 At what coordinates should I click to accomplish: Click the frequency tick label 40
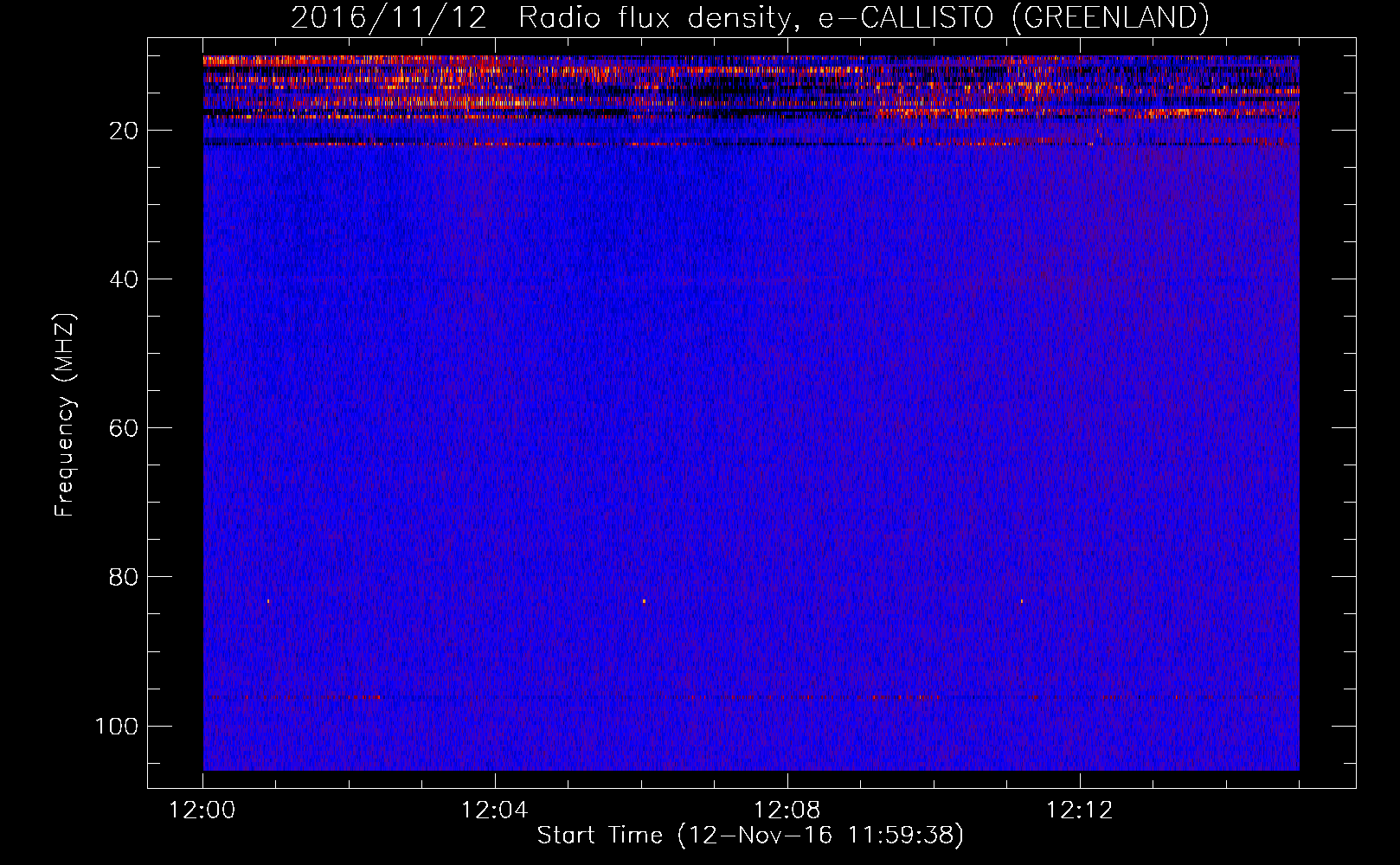[x=124, y=279]
